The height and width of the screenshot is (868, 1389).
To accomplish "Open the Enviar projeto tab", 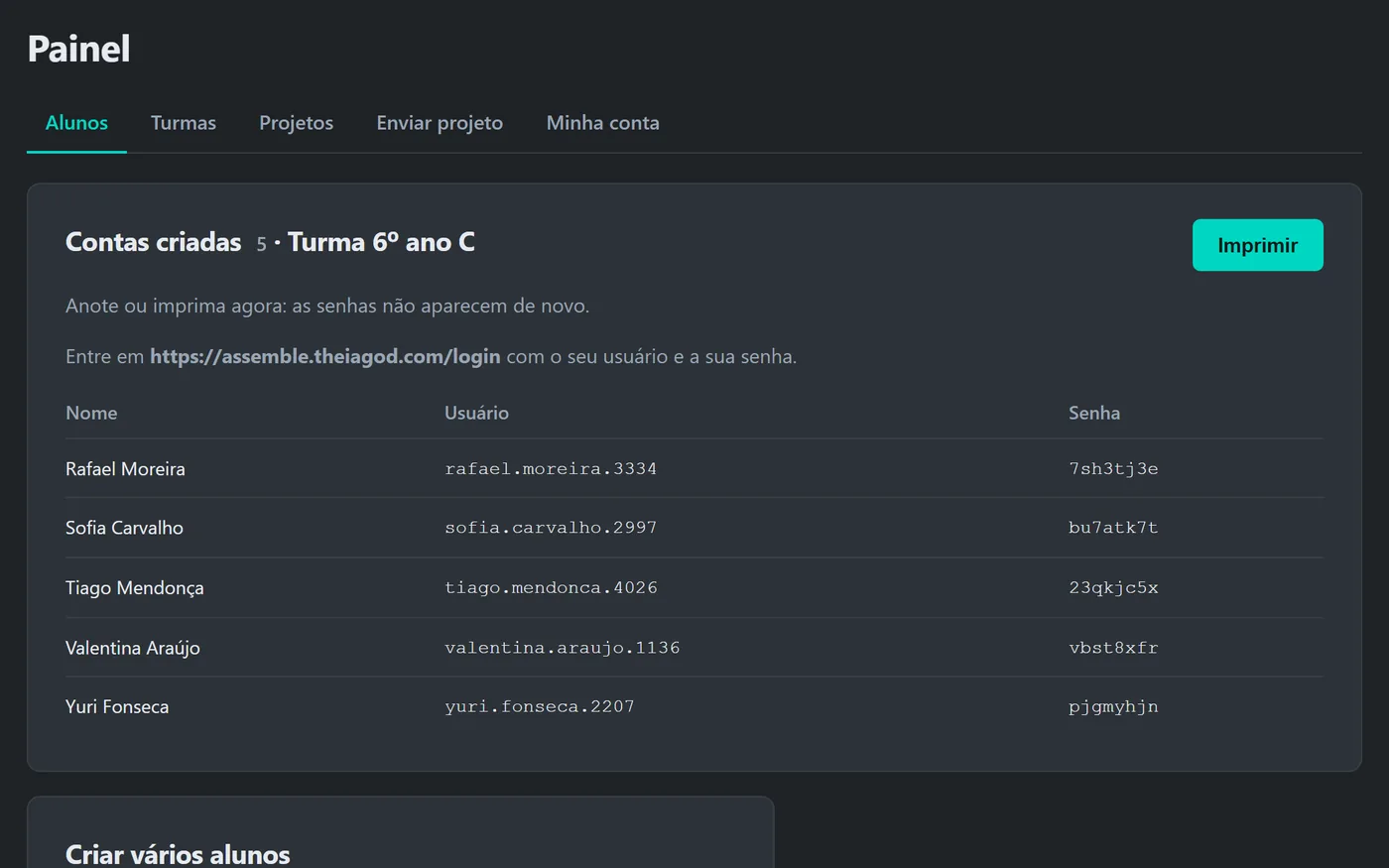I will tap(440, 123).
